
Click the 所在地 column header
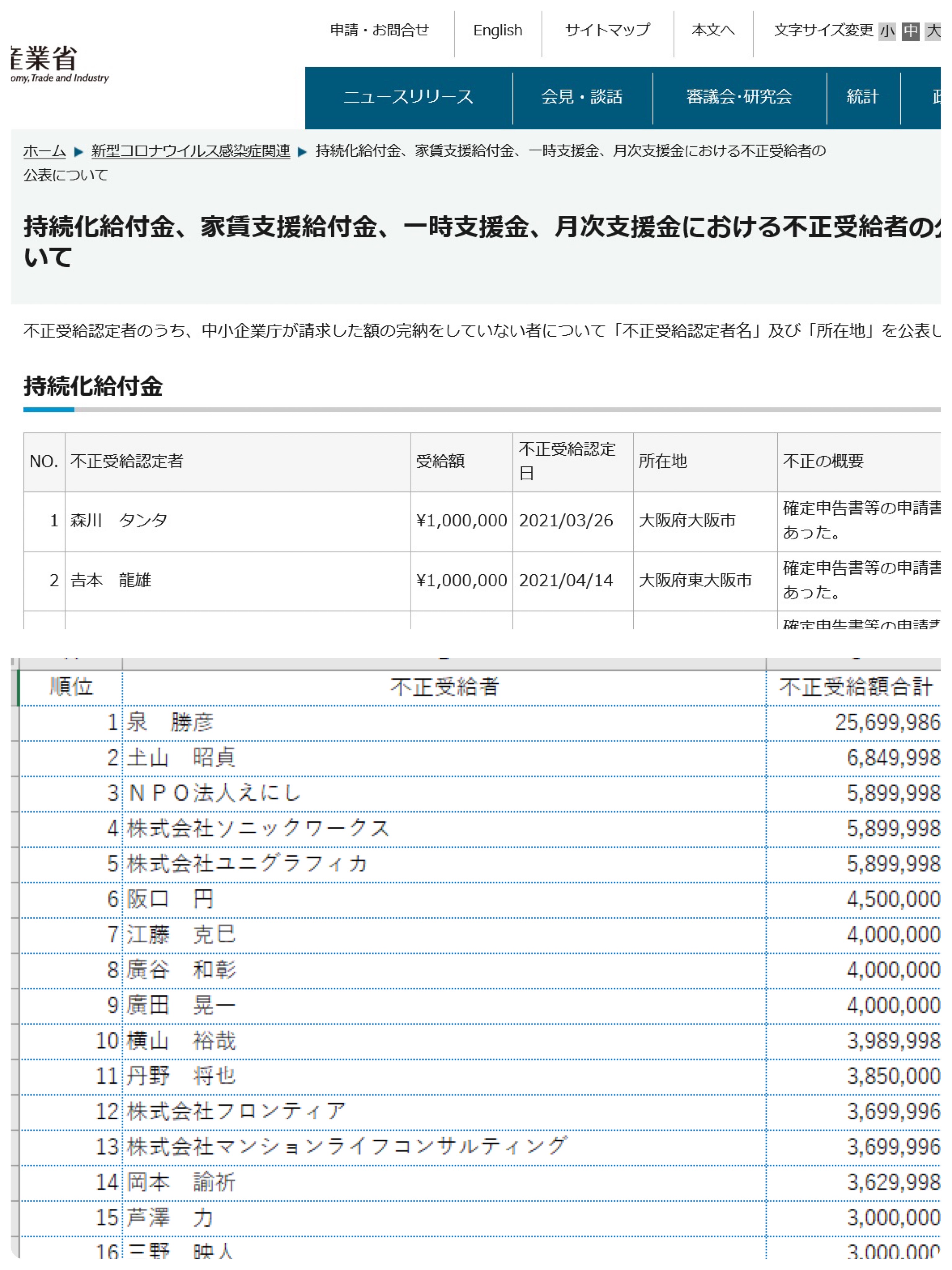(705, 462)
